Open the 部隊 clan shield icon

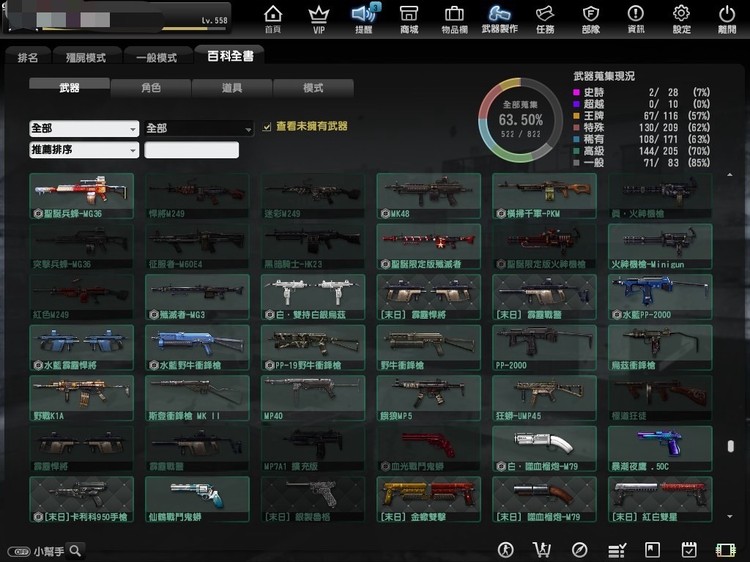click(x=591, y=19)
